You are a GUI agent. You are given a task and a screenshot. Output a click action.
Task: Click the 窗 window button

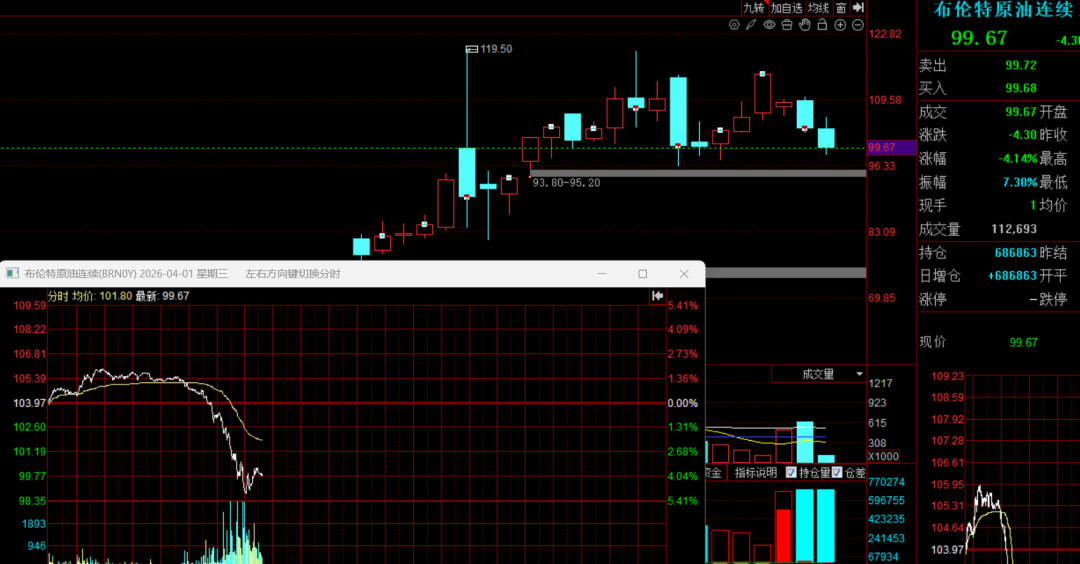click(x=841, y=8)
